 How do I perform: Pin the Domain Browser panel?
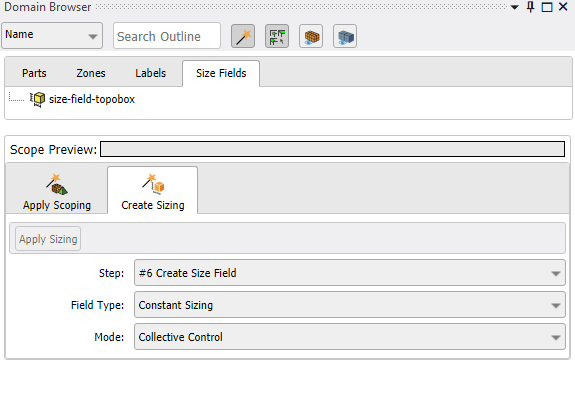pos(530,7)
